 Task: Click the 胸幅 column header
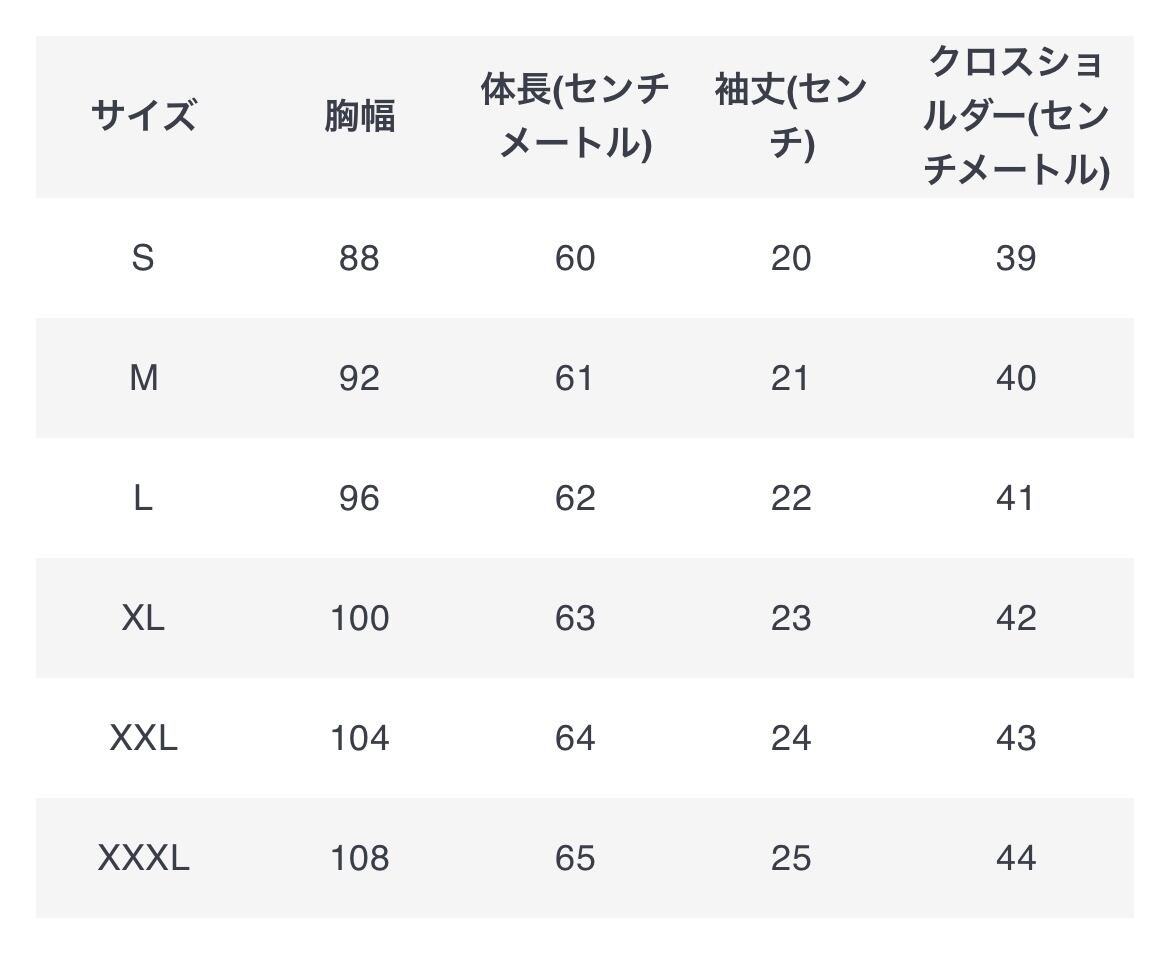click(359, 117)
